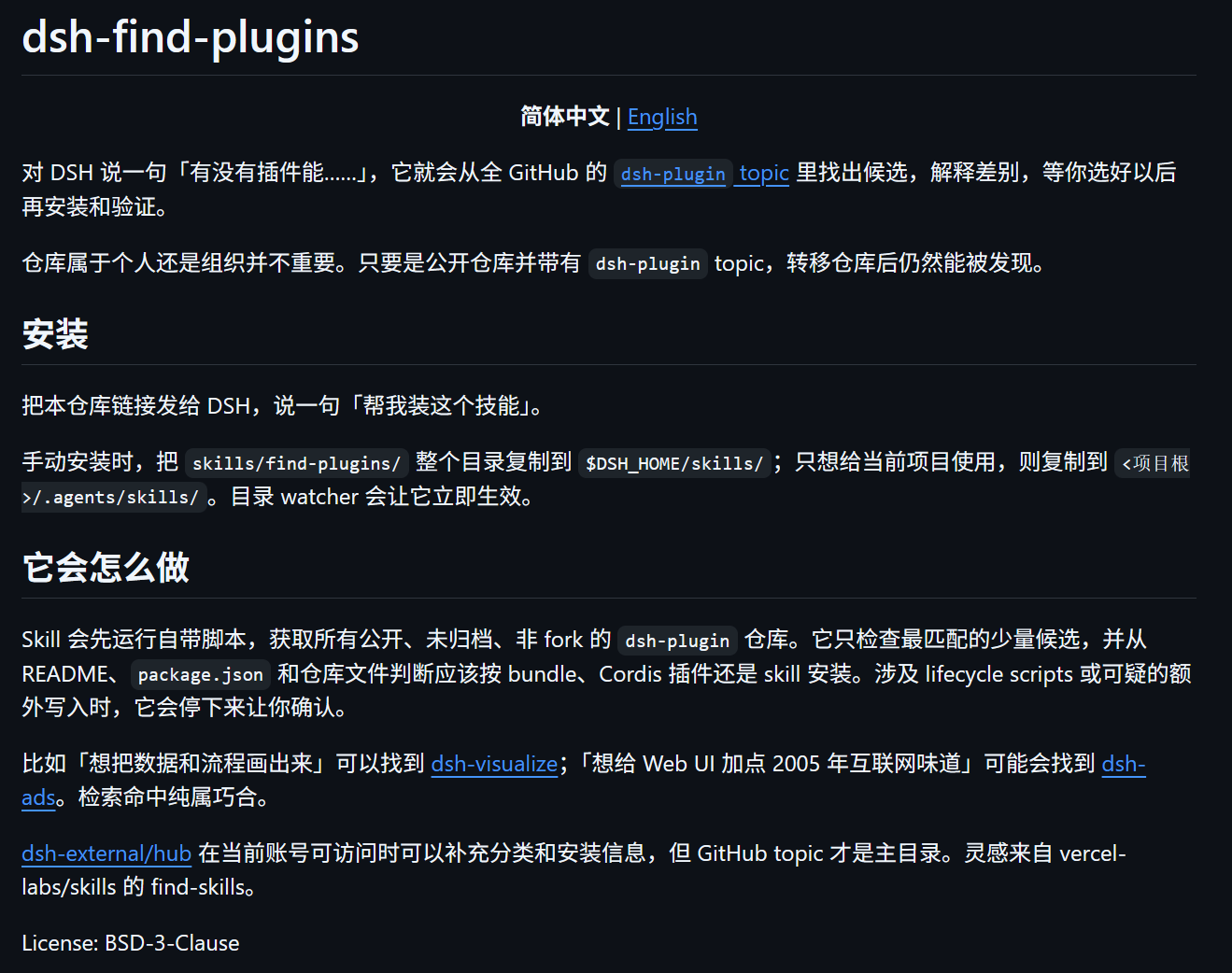Click the 安装 section heading
The width and height of the screenshot is (1232, 973).
[55, 334]
